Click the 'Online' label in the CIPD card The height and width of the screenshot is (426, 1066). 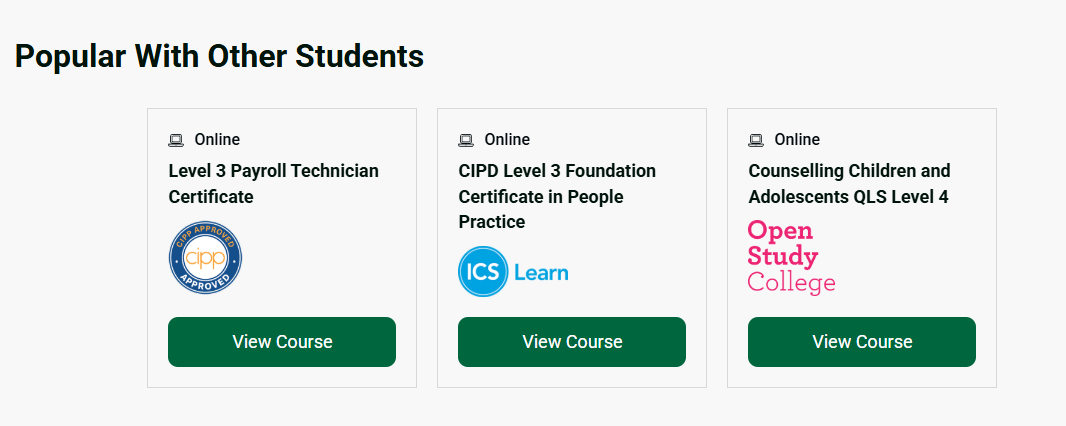coord(507,140)
